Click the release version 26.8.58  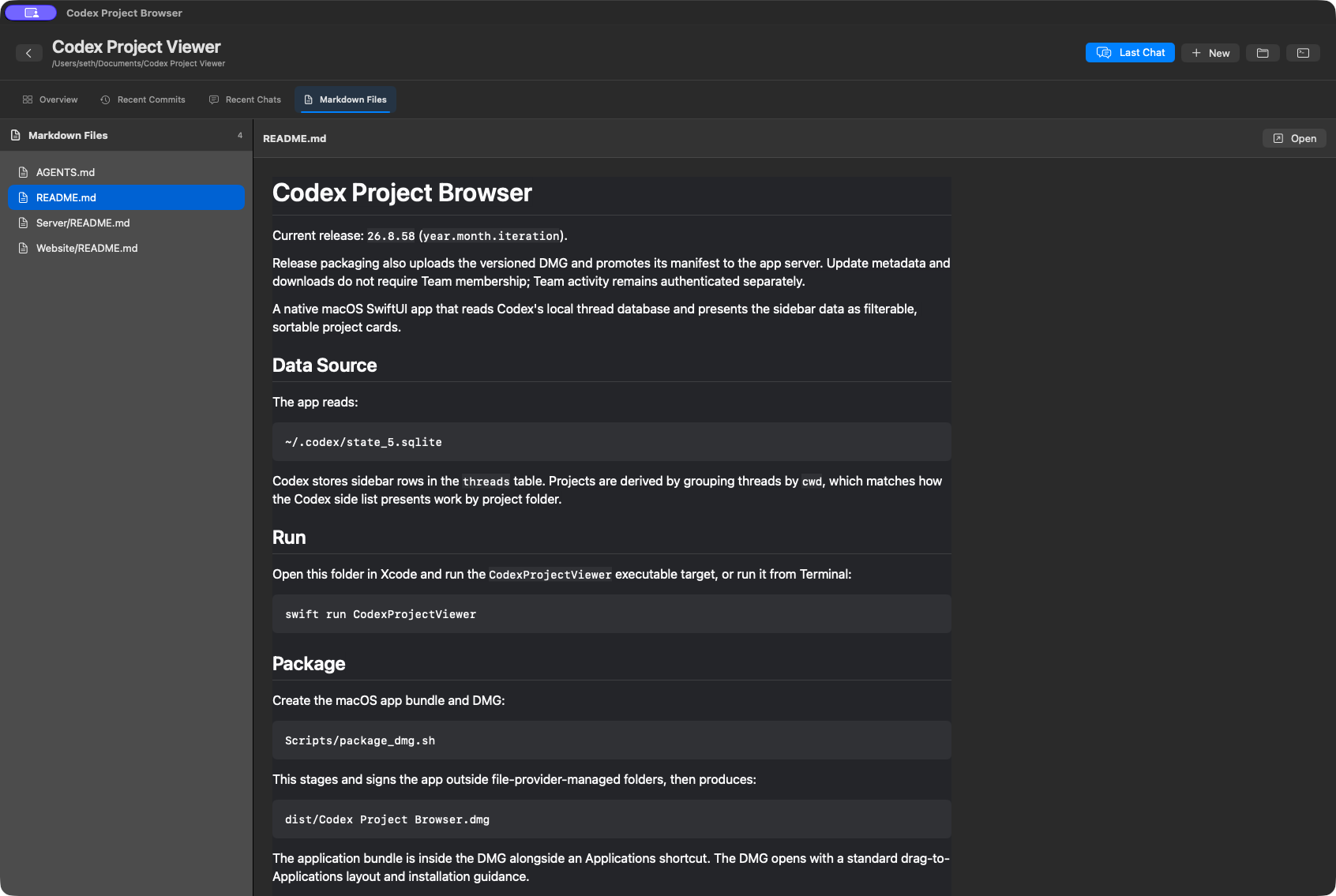(391, 236)
